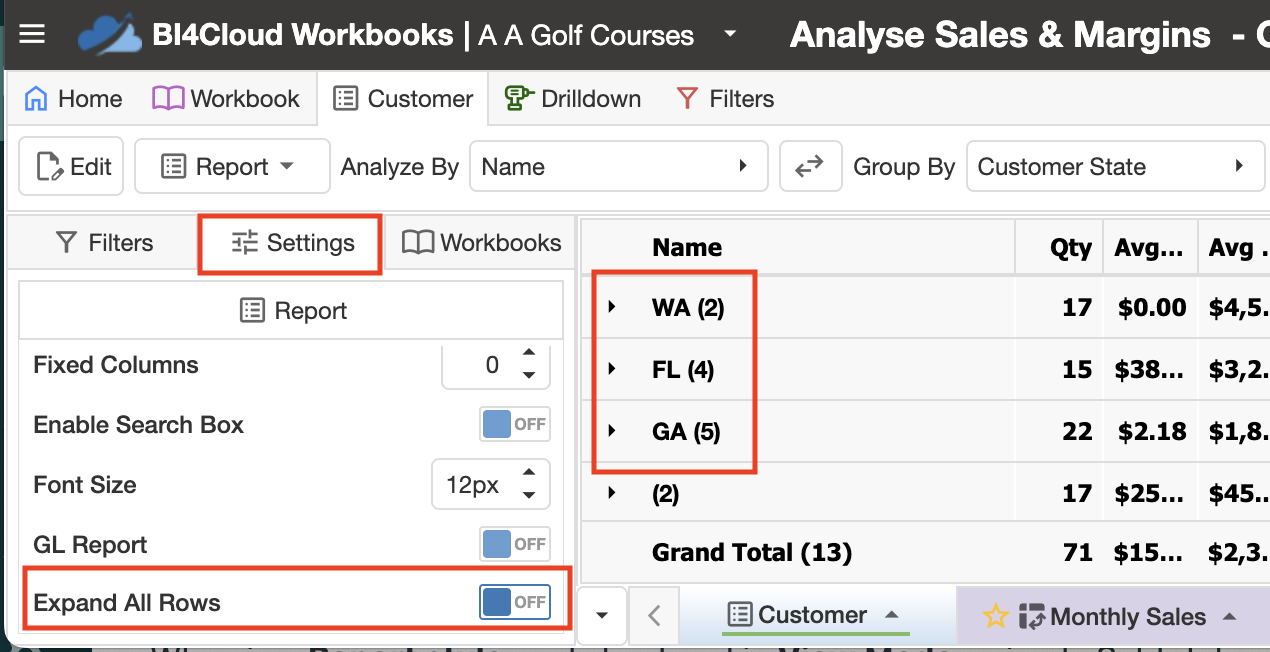The height and width of the screenshot is (652, 1270).
Task: Click the previous sheet chevron
Action: (654, 615)
